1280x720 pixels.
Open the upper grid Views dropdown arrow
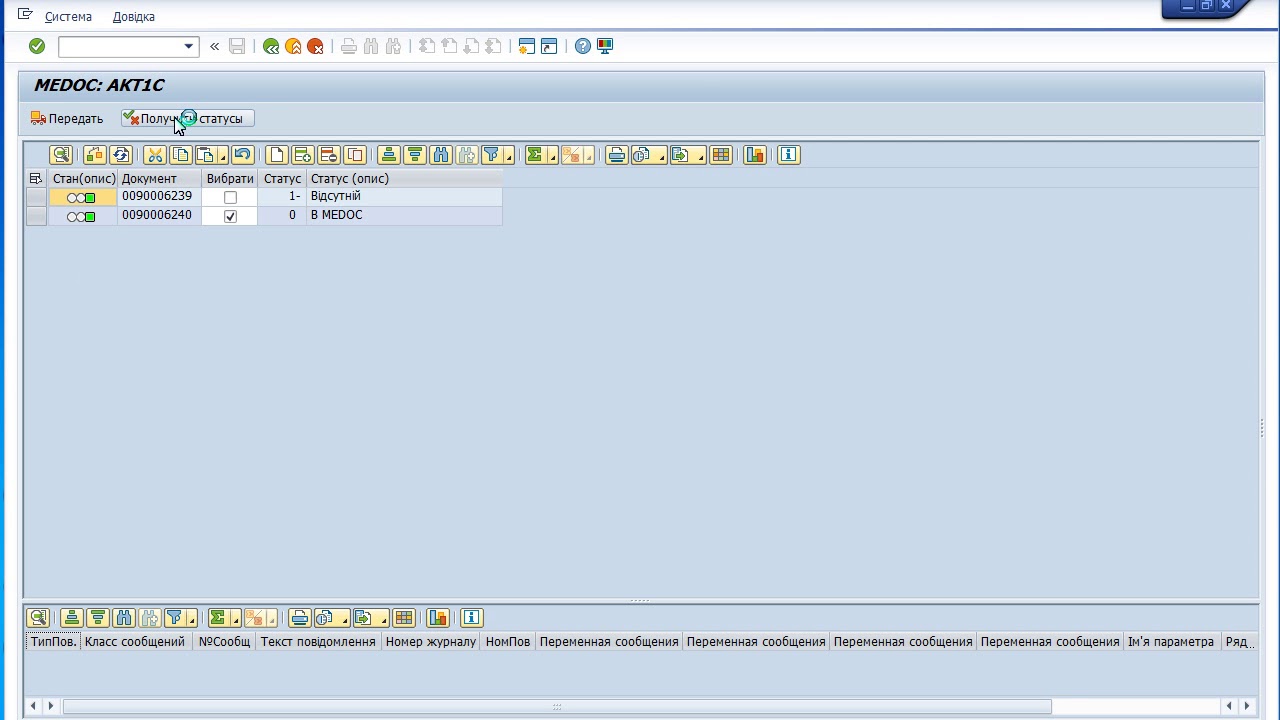tap(661, 156)
